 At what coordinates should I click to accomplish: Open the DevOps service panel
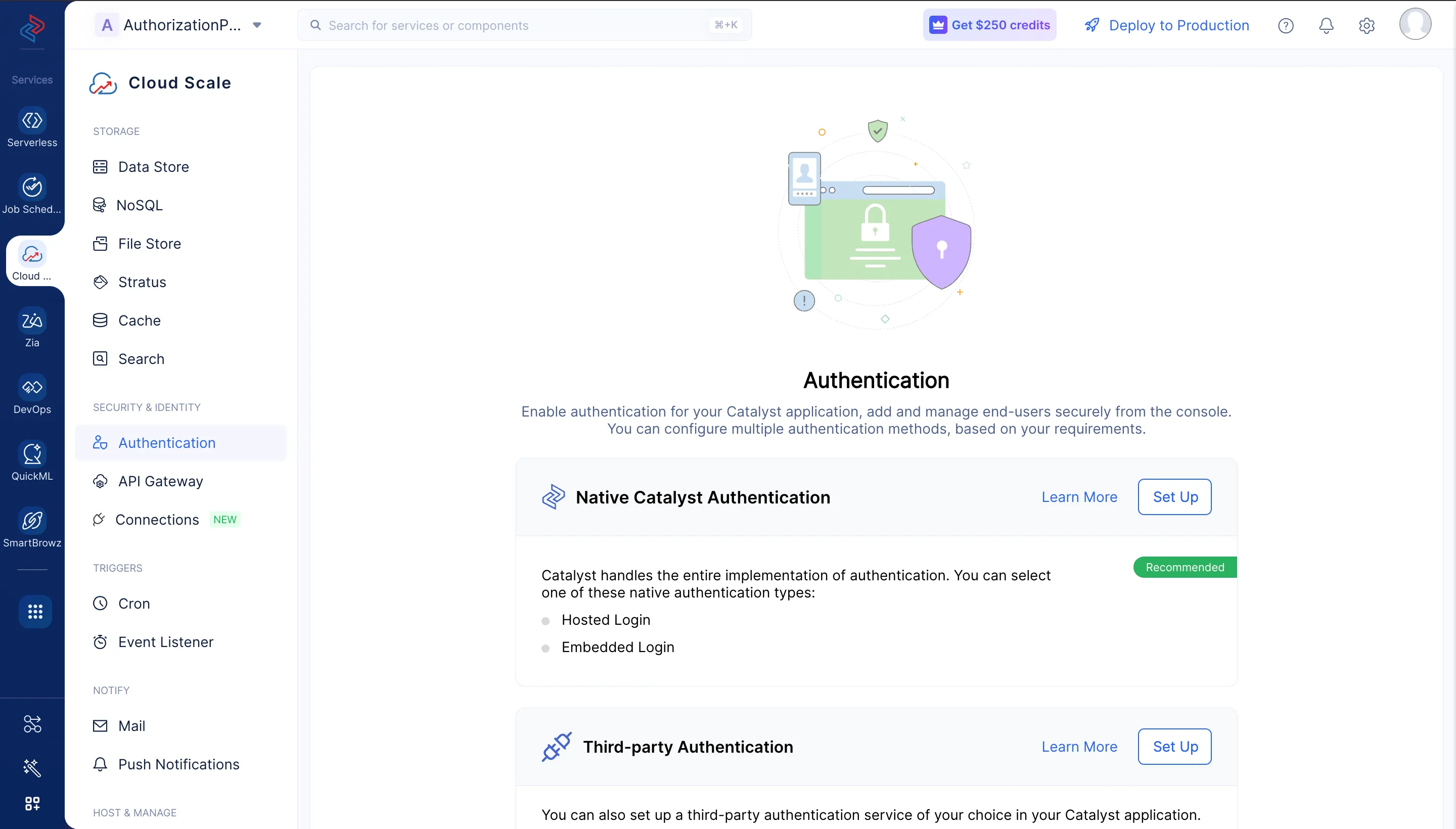(32, 394)
